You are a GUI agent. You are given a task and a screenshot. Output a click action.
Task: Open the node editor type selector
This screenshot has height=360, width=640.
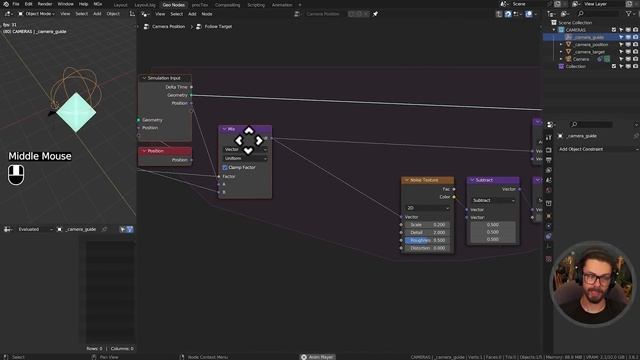click(145, 14)
